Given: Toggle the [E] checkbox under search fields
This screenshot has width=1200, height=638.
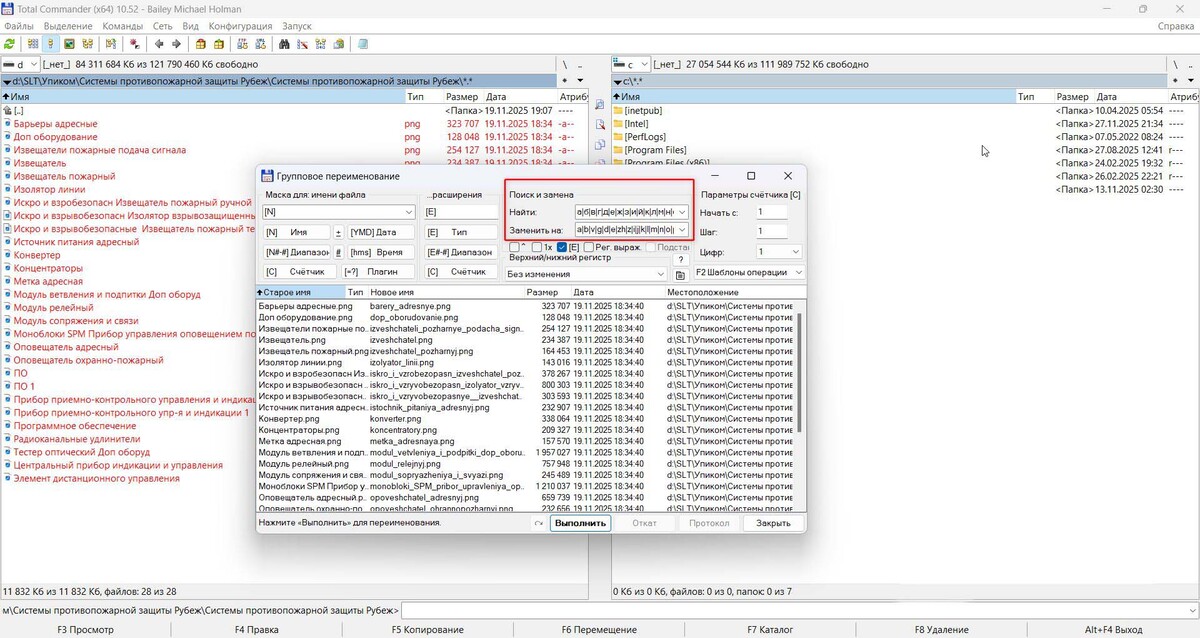Looking at the screenshot, I should (562, 247).
